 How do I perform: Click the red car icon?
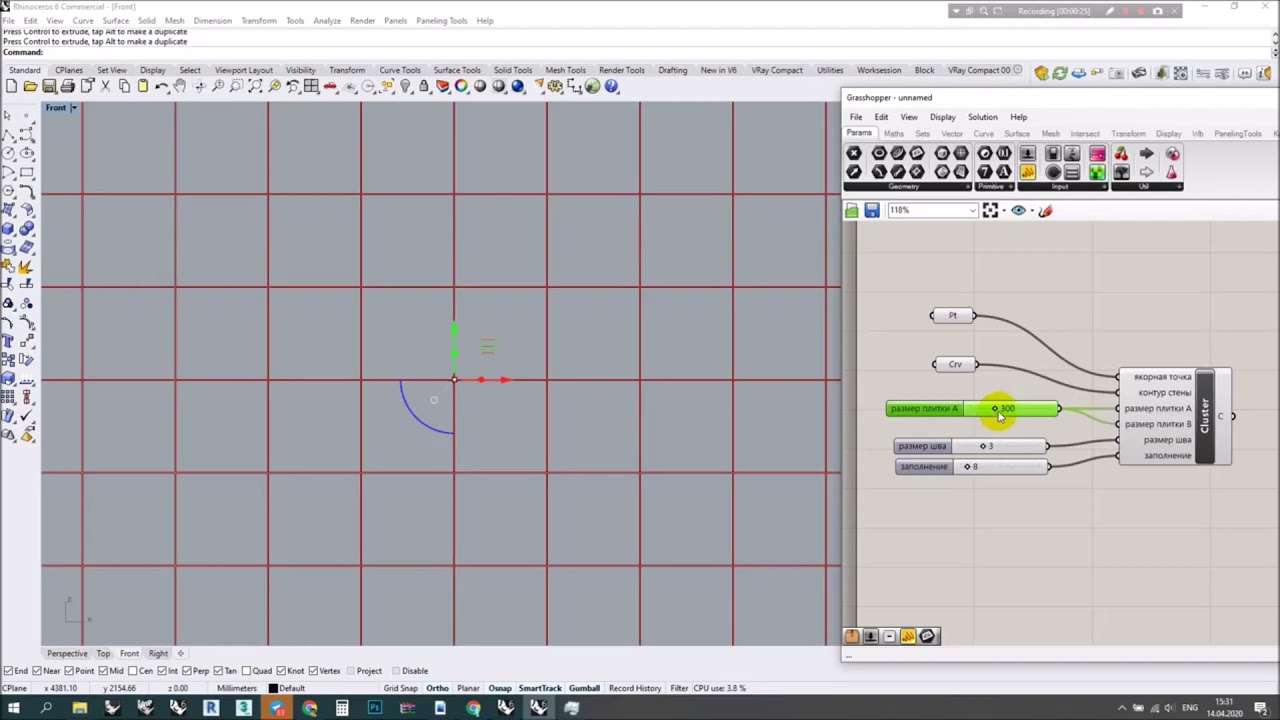click(330, 86)
